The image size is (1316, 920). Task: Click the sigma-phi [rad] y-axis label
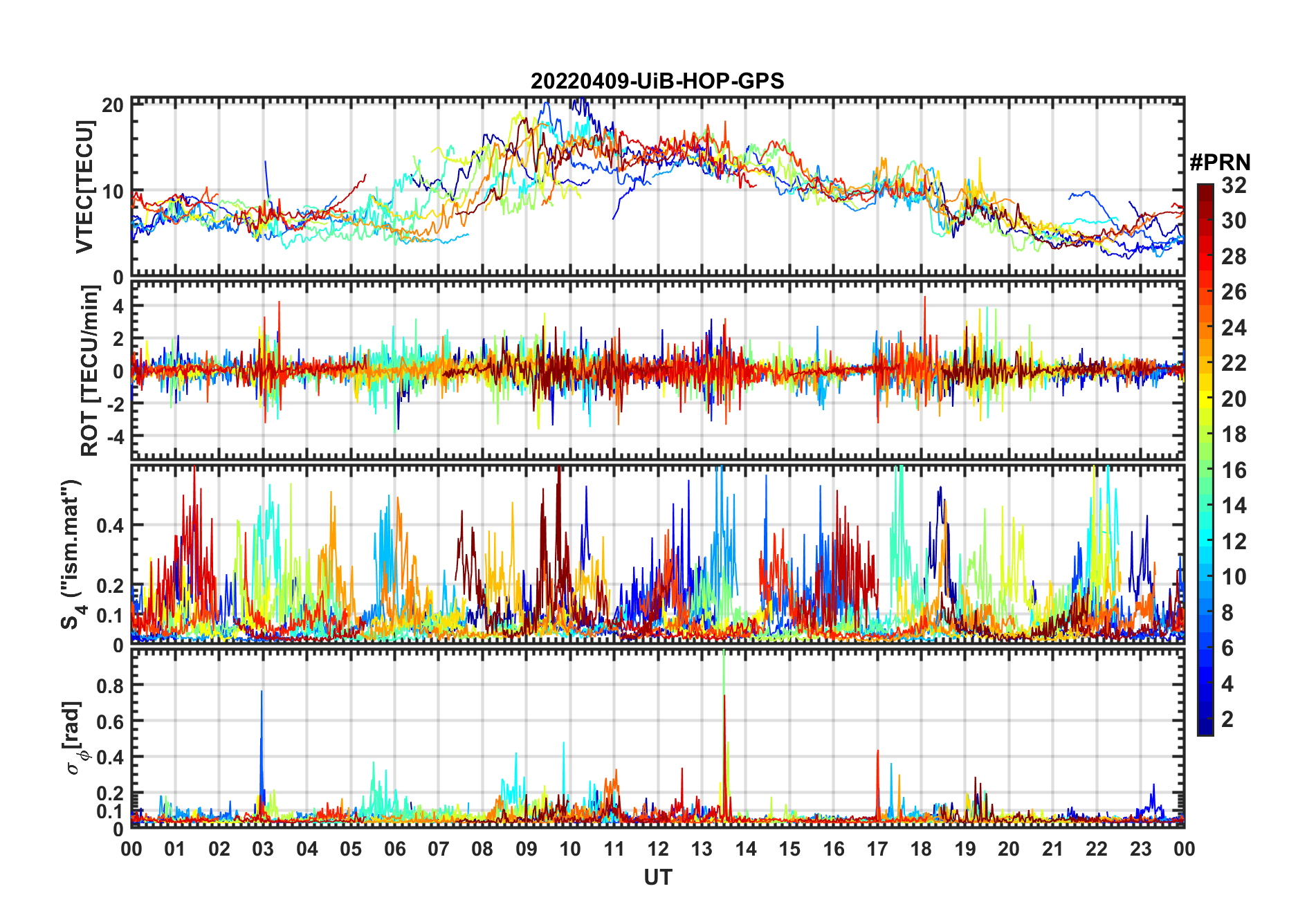pyautogui.click(x=76, y=738)
